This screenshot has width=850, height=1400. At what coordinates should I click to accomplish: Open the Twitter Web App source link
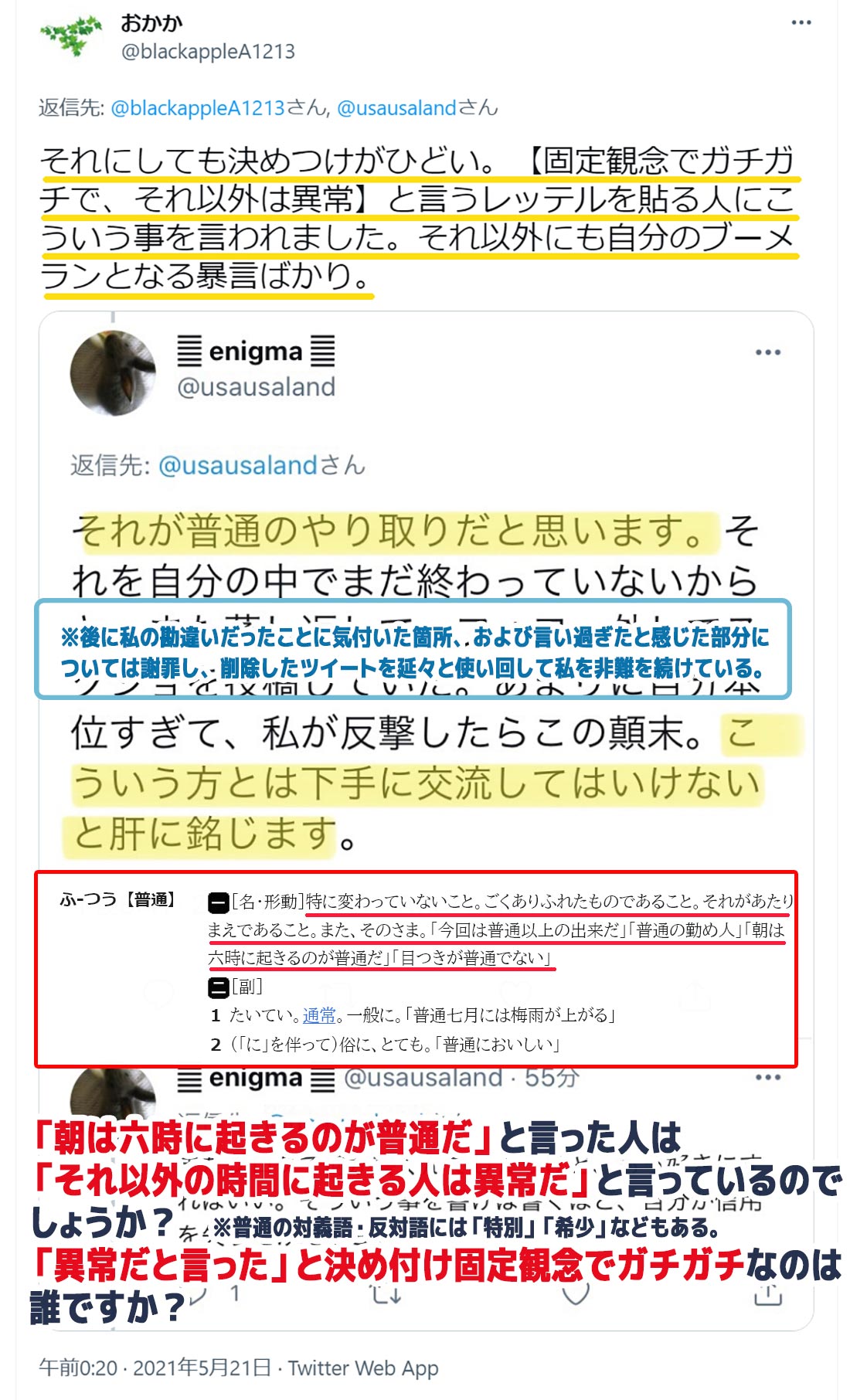pyautogui.click(x=363, y=1368)
